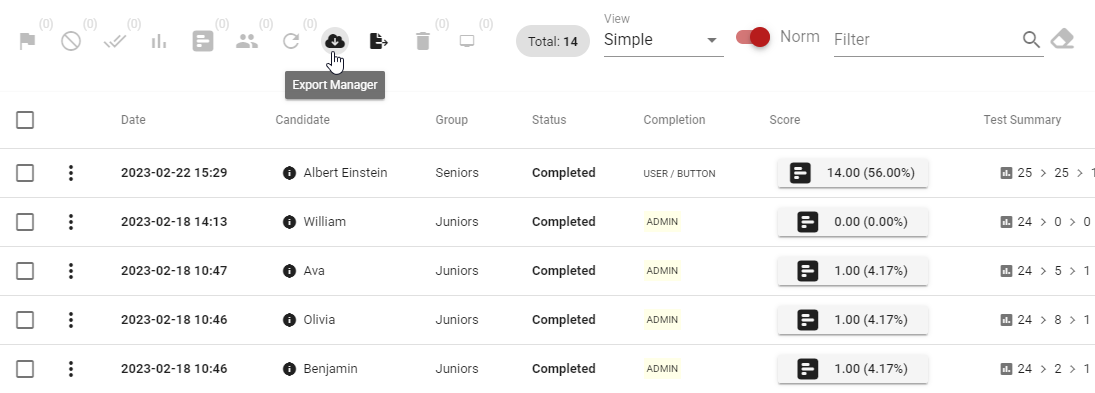Click the export file arrow icon
The image size is (1095, 393).
pyautogui.click(x=379, y=41)
